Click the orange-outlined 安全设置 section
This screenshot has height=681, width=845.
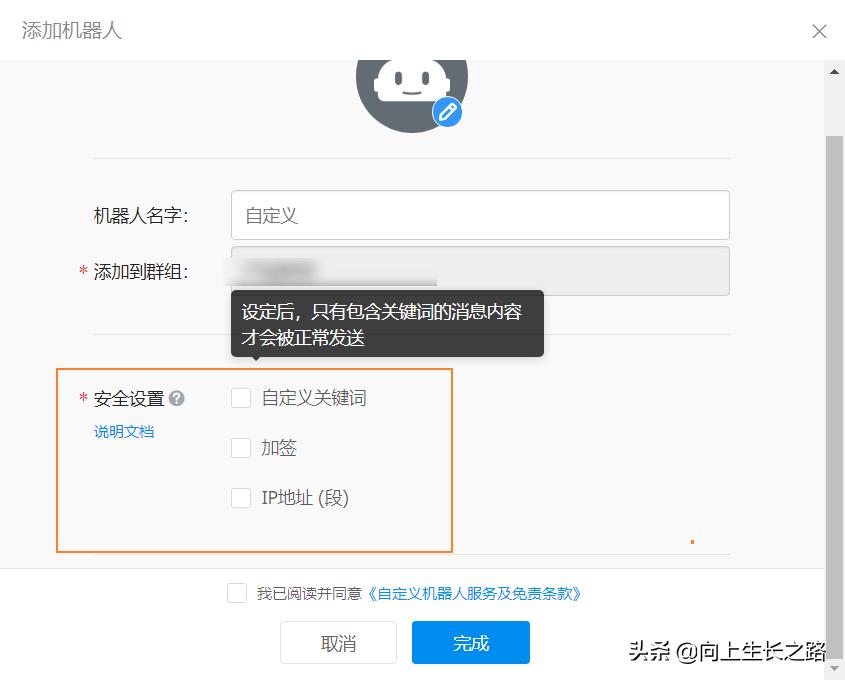pyautogui.click(x=254, y=460)
